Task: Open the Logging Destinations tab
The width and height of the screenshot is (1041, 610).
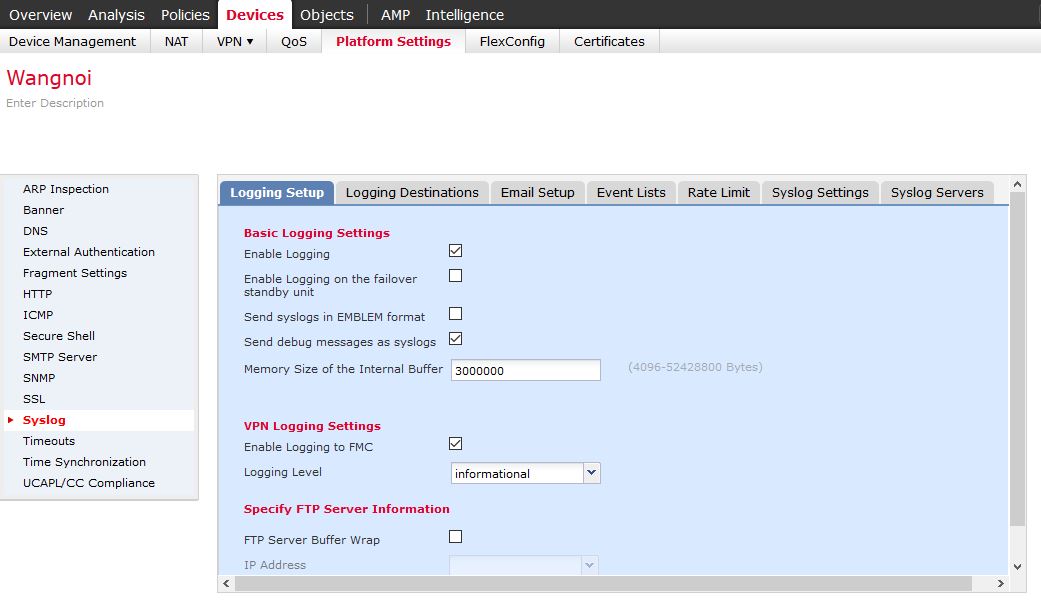Action: (411, 192)
